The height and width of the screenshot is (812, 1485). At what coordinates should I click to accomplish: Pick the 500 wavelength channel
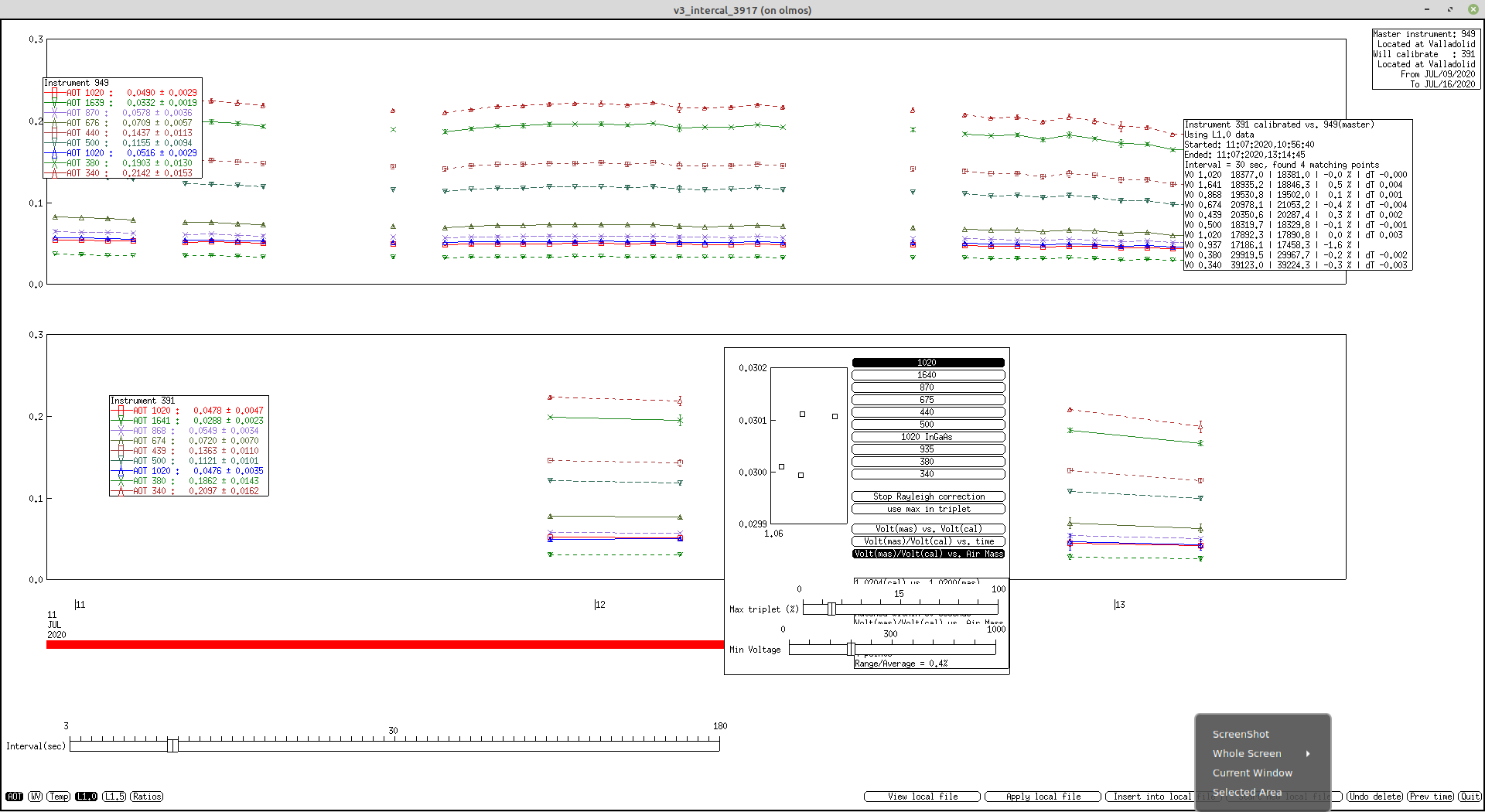point(928,425)
